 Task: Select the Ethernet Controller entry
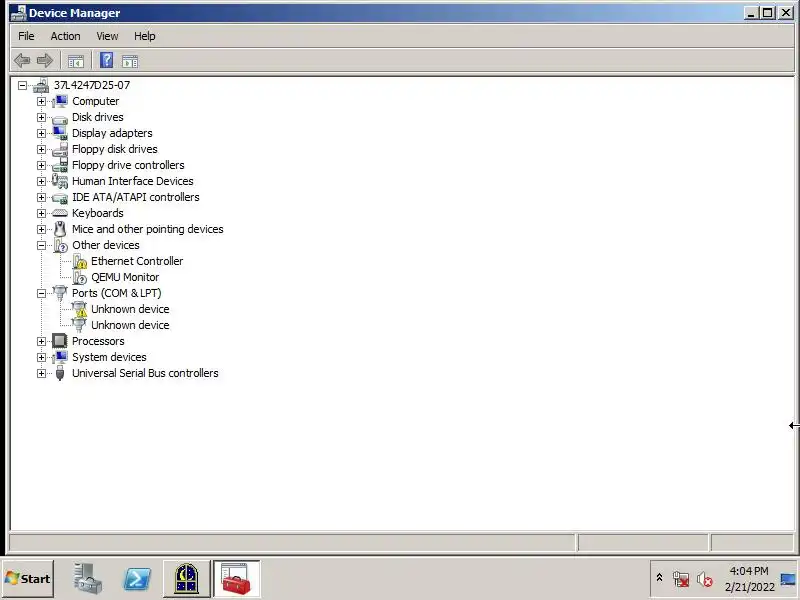click(x=137, y=261)
